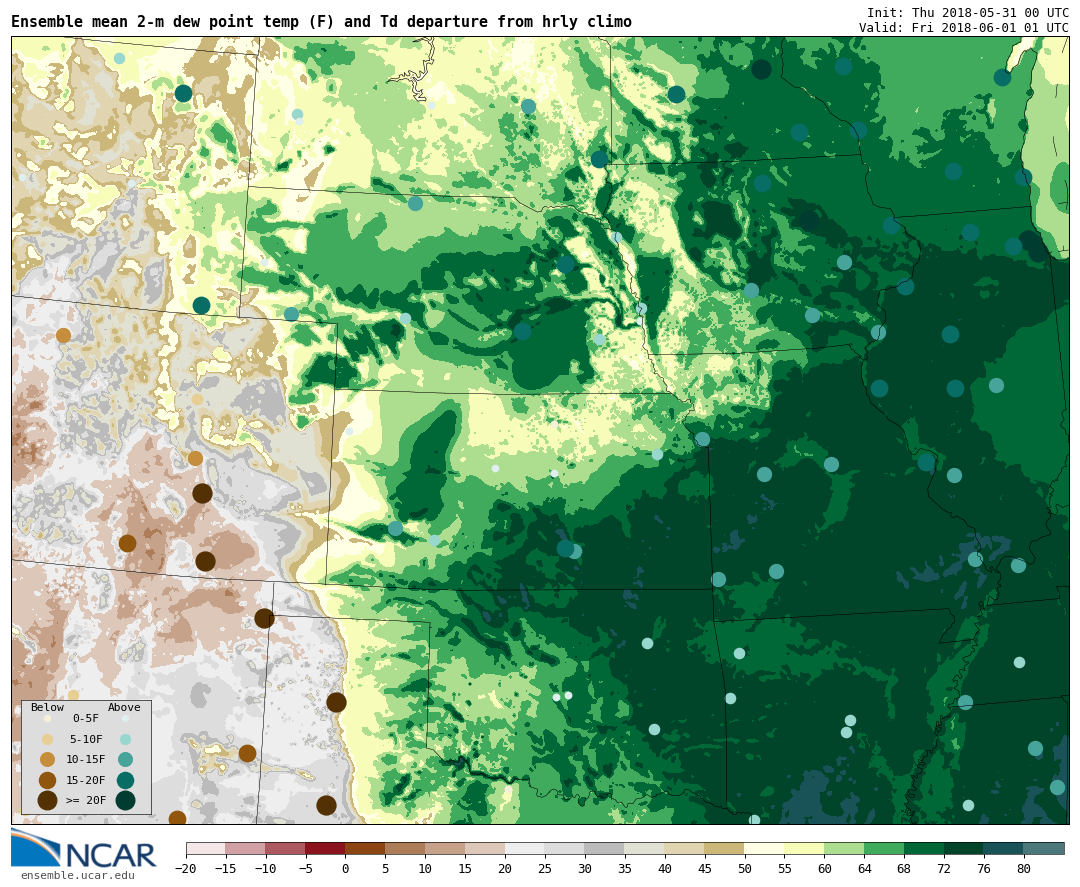1080x887 pixels.
Task: Click the legend's Below 10-15F orange-brown circle
Action: (48, 760)
